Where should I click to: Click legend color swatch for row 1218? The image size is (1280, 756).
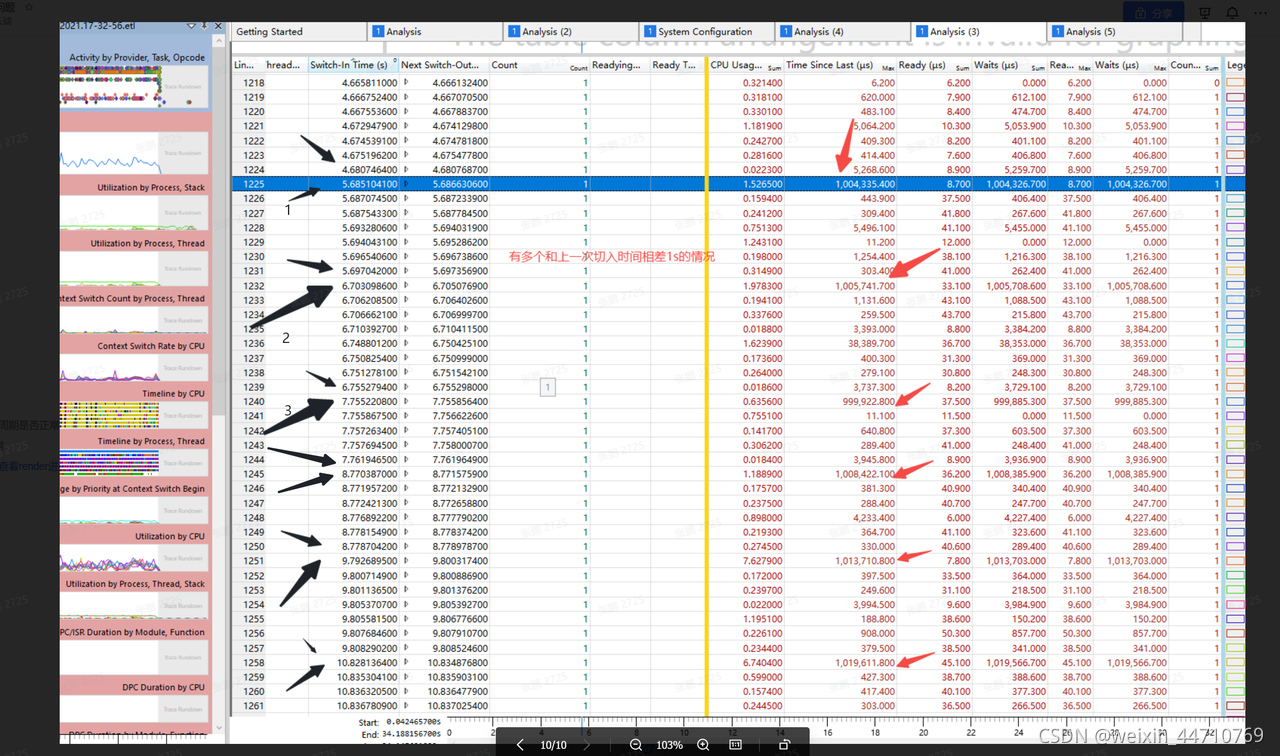point(1235,83)
